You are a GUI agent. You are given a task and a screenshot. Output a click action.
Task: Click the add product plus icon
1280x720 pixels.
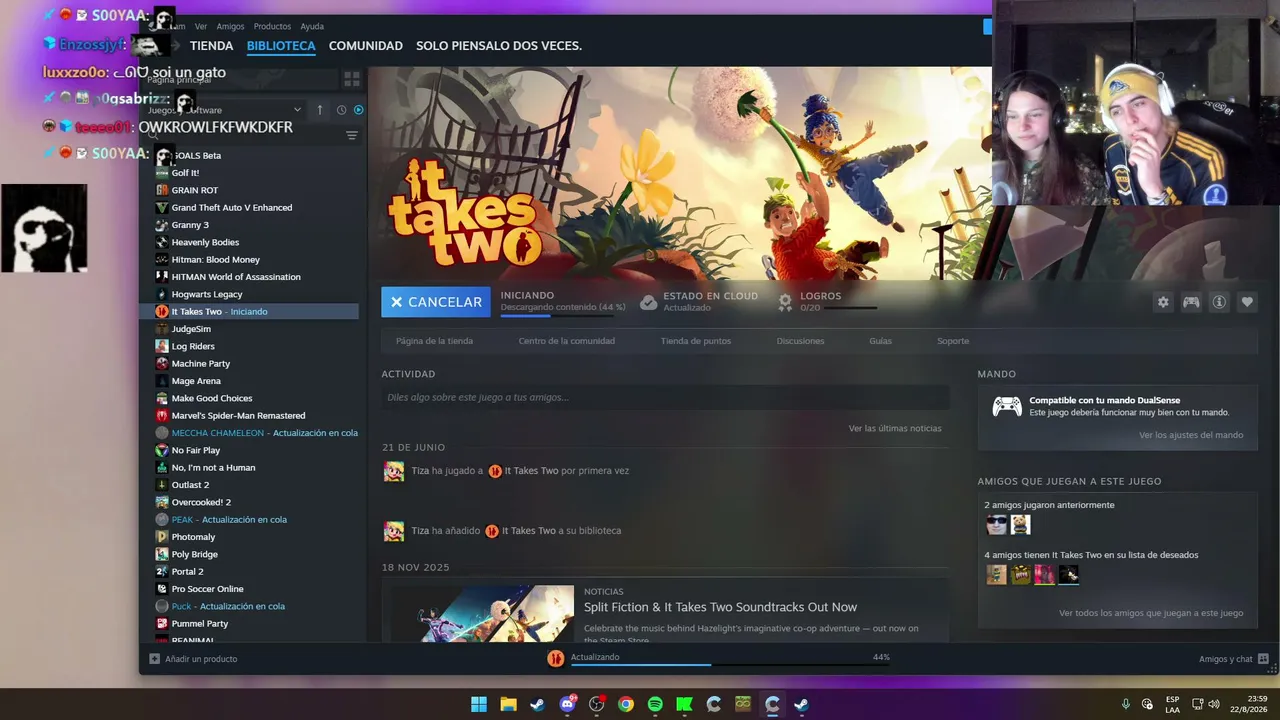pos(154,659)
